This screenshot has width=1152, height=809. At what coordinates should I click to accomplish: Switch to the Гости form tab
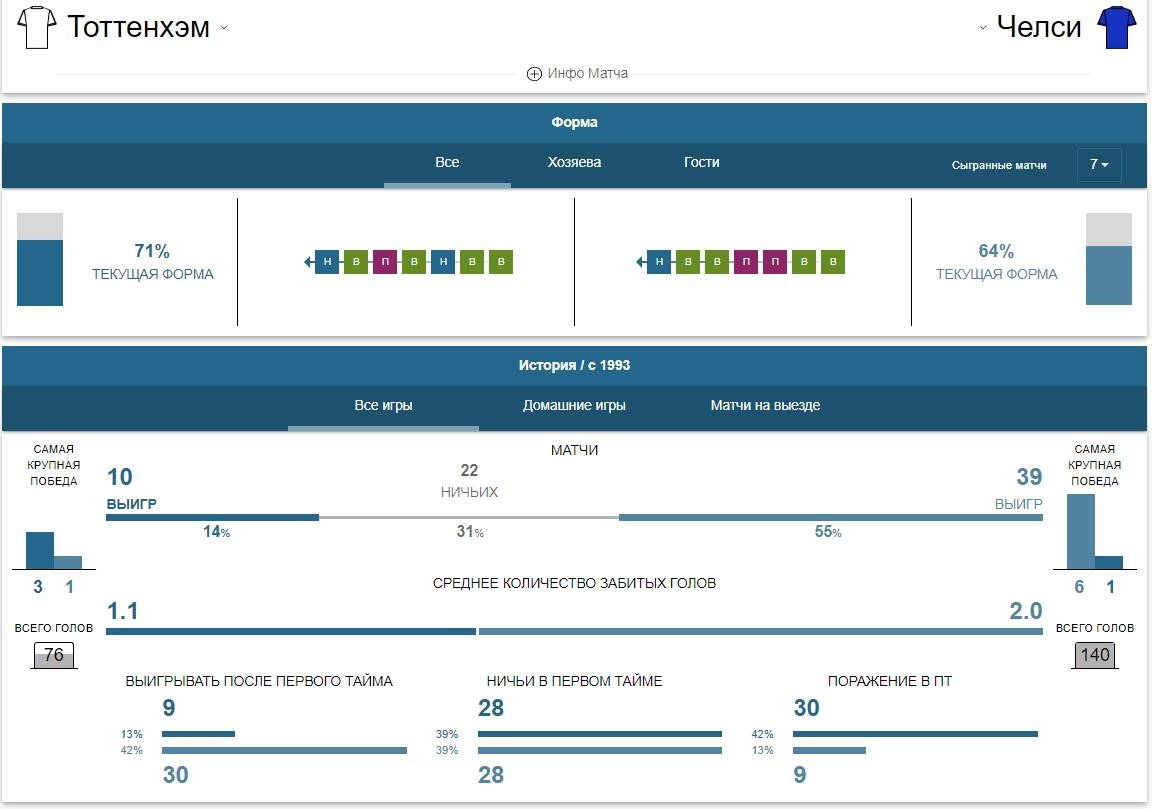[x=702, y=162]
